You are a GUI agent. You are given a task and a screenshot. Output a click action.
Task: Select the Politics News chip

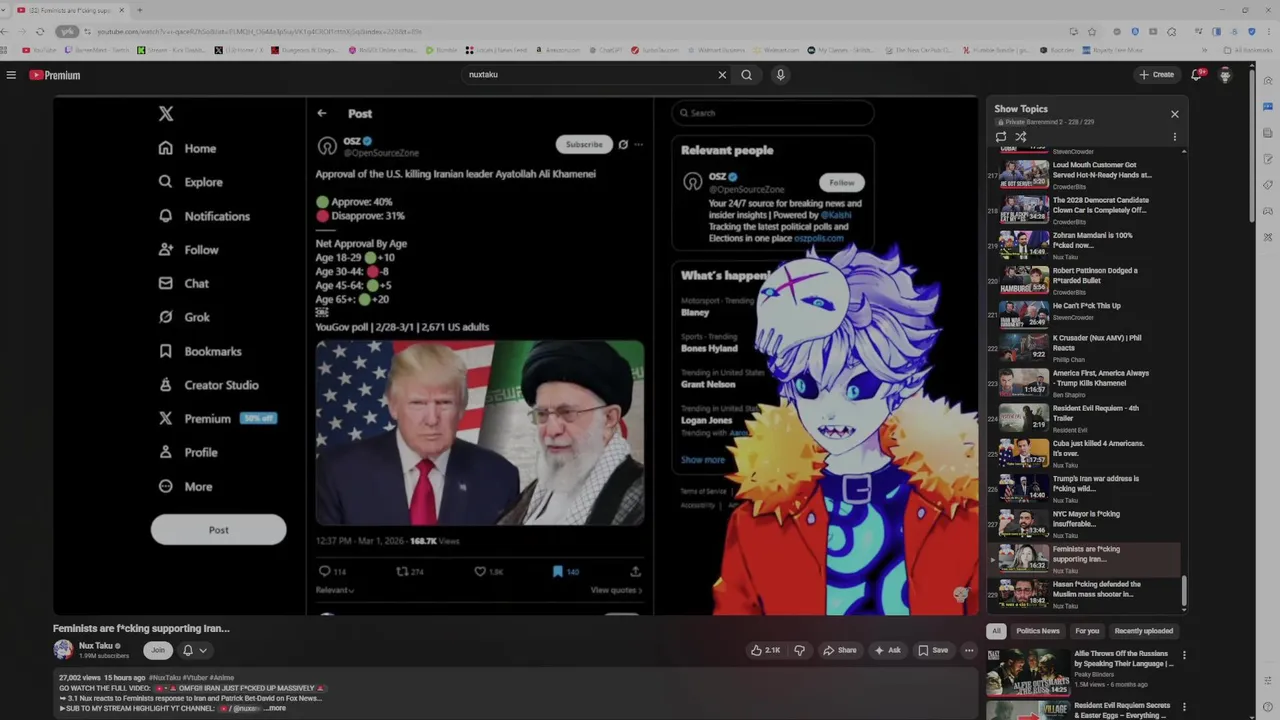(x=1038, y=631)
